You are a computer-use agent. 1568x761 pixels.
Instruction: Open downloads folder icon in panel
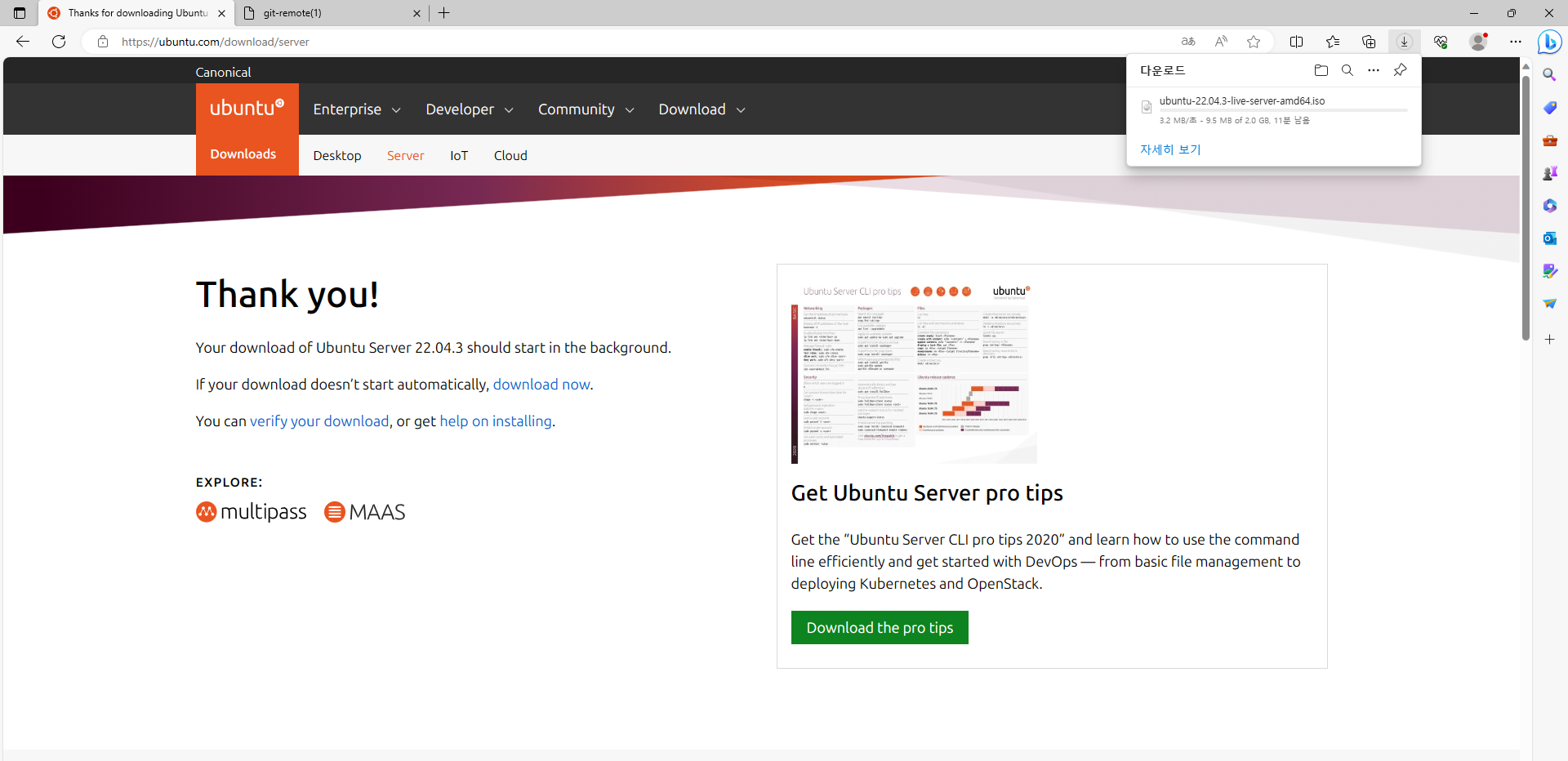tap(1321, 70)
